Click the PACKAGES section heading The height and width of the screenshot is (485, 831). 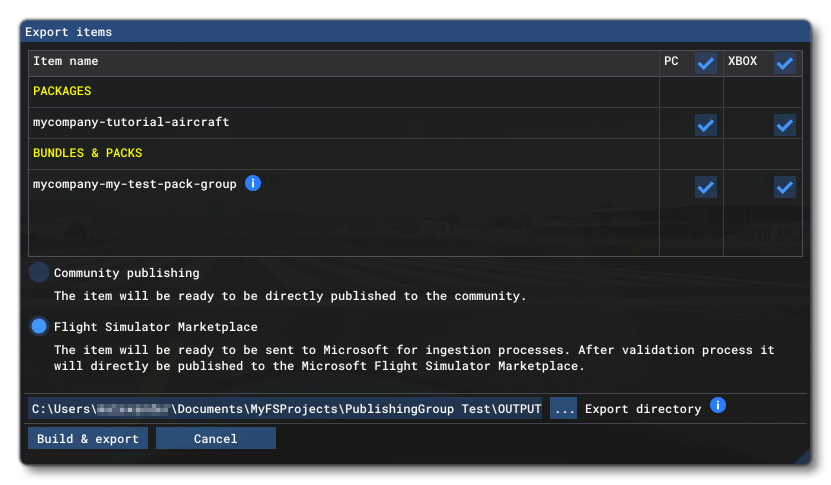(x=62, y=92)
